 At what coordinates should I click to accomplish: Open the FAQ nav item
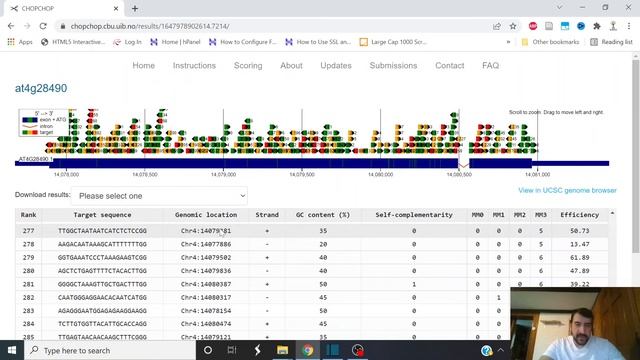pyautogui.click(x=491, y=65)
